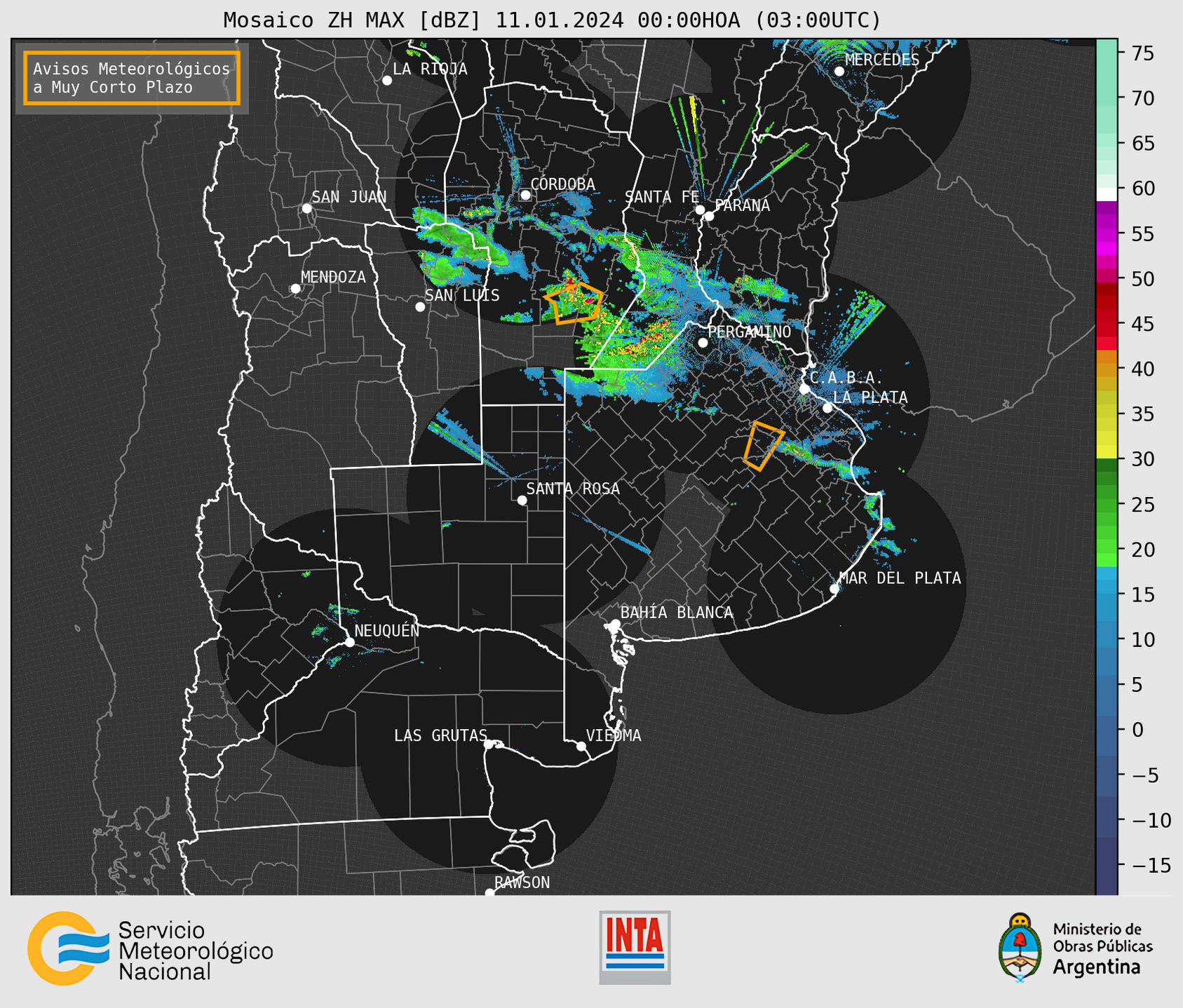Click the "0" colorbar tick label
This screenshot has width=1183, height=1008.
[1137, 730]
